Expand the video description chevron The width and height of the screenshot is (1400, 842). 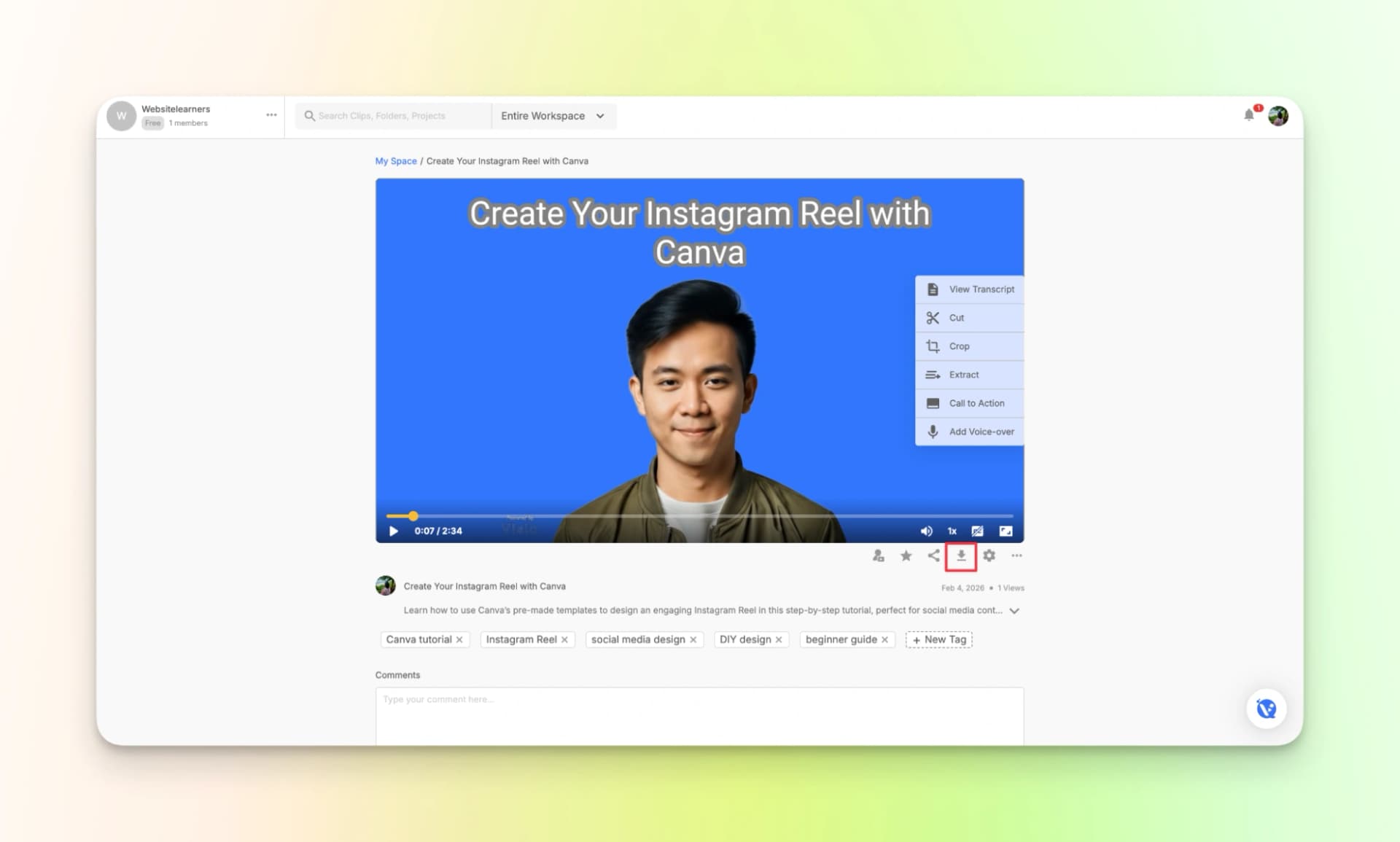pos(1014,611)
